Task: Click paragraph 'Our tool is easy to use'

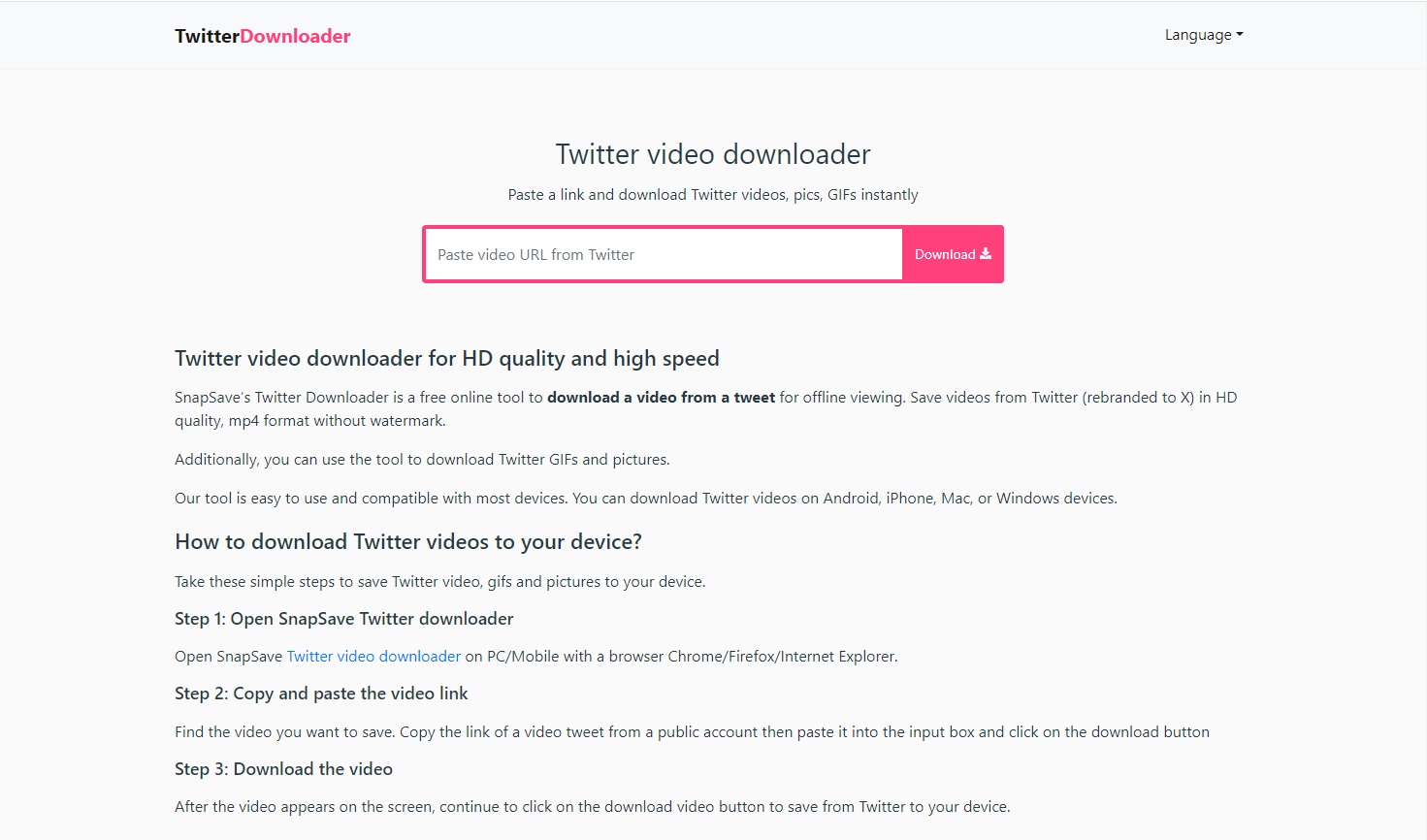Action: [646, 499]
